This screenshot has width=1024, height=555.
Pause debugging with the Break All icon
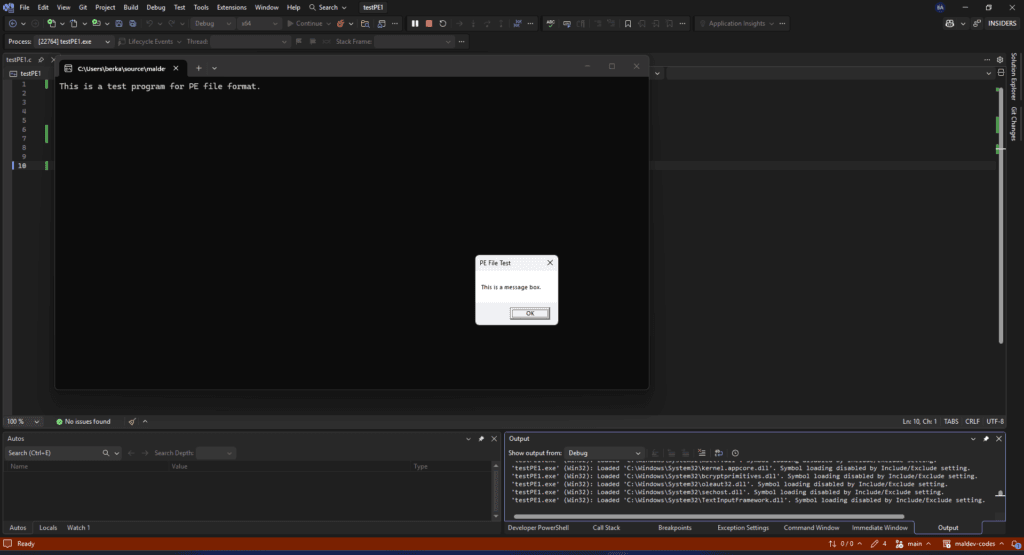pyautogui.click(x=415, y=23)
